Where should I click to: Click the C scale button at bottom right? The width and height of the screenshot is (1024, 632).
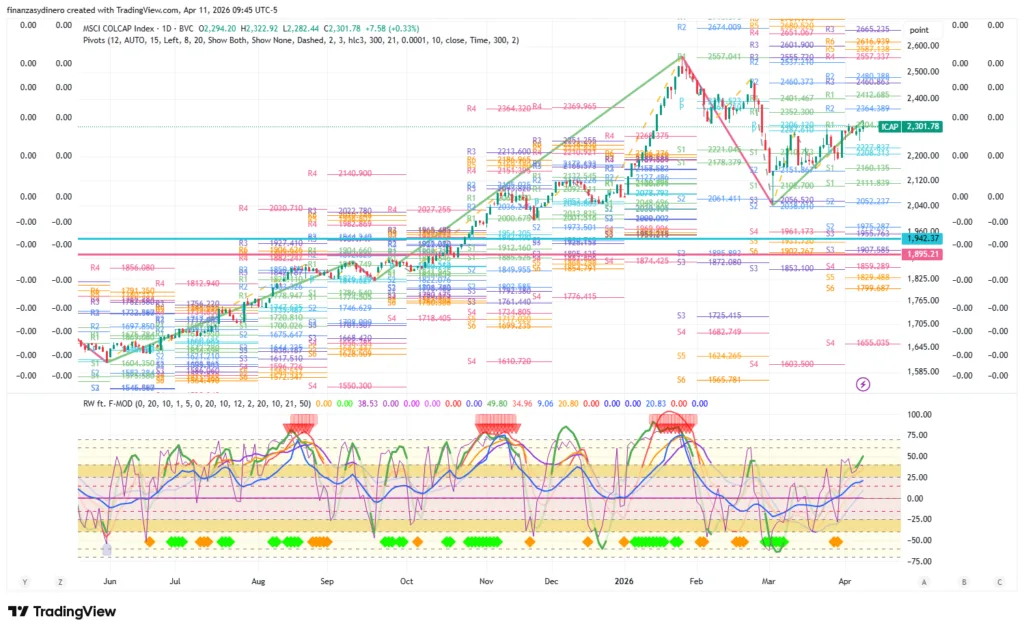pos(1001,581)
